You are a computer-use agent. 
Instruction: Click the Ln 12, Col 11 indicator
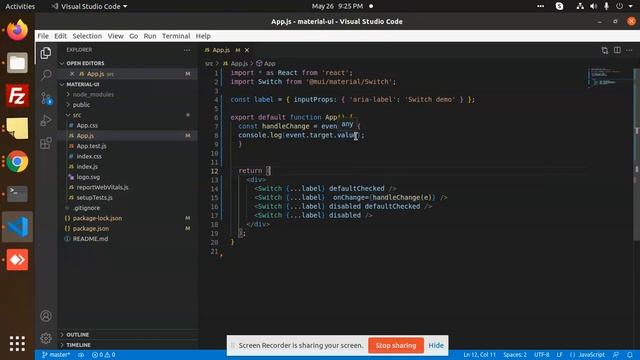point(480,355)
